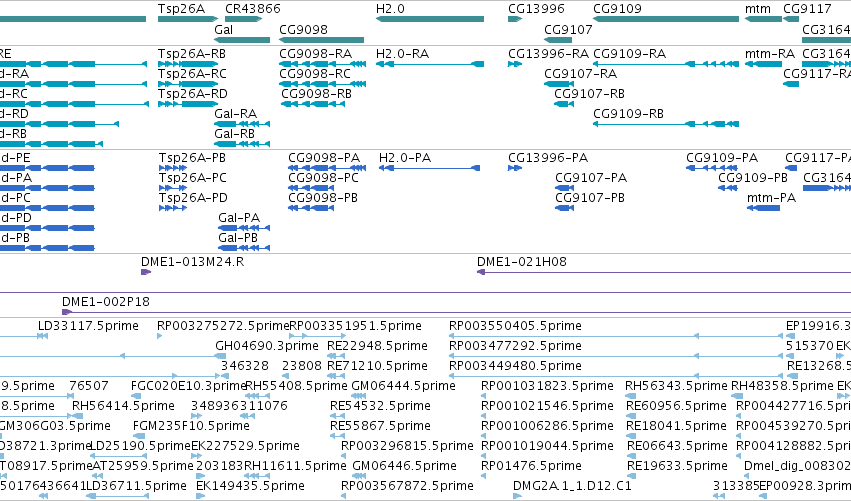Select protein CG13996-PA
This screenshot has width=851, height=501.
[548, 158]
